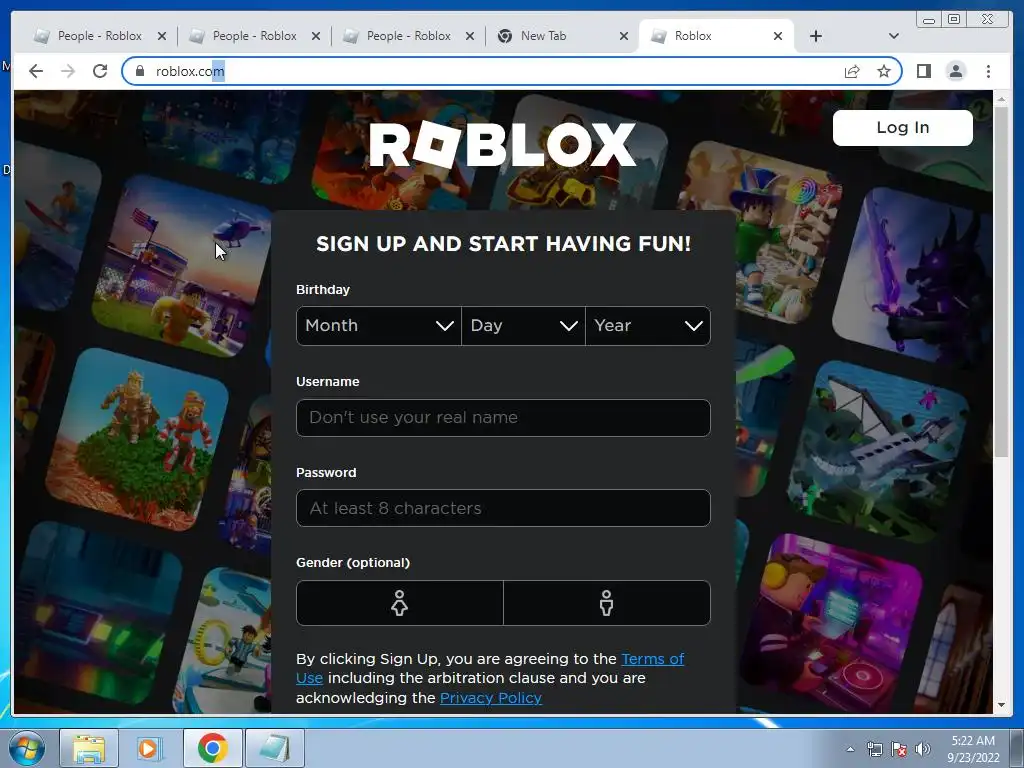The width and height of the screenshot is (1024, 768).
Task: Select the male gender icon
Action: click(x=607, y=603)
